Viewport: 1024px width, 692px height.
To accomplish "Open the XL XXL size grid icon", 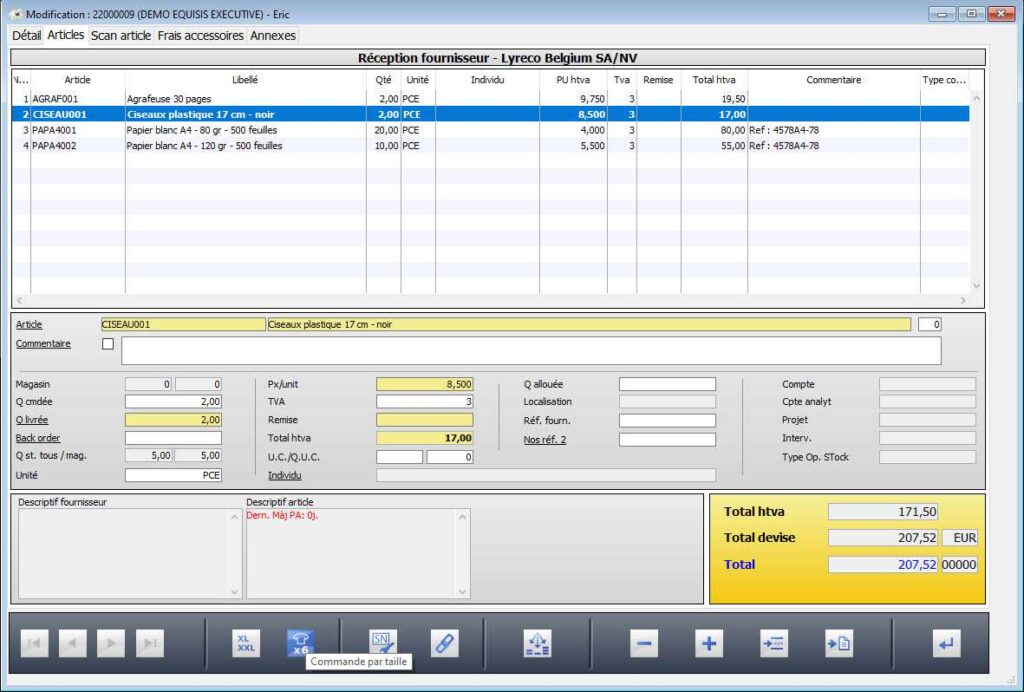I will [246, 644].
